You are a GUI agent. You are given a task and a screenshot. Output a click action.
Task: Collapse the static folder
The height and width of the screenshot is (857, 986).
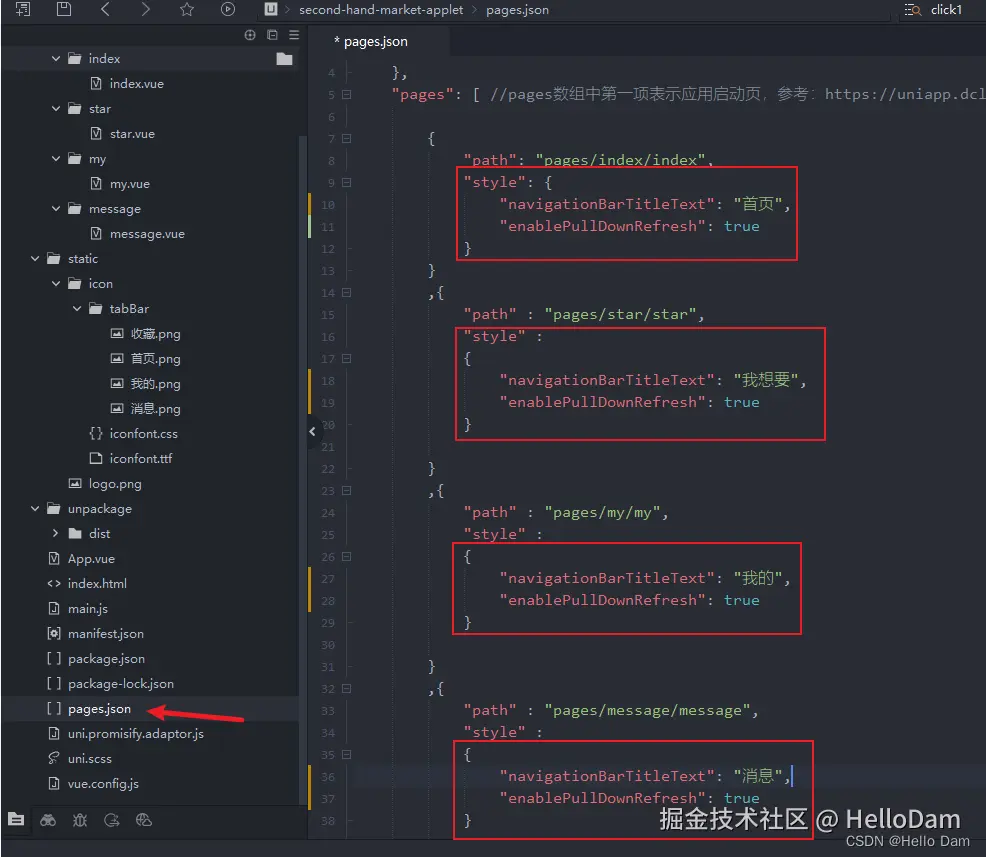point(35,258)
